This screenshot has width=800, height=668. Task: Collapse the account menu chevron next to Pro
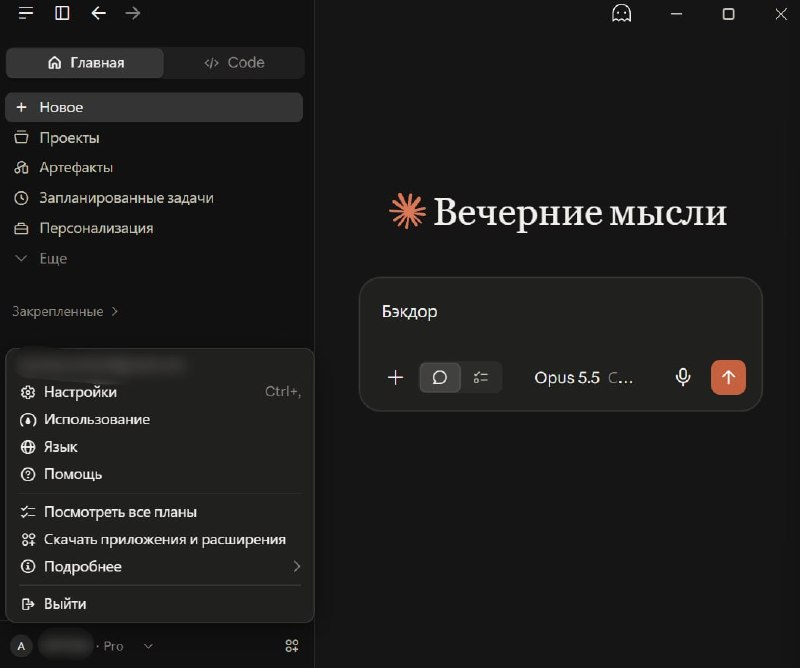coord(148,646)
